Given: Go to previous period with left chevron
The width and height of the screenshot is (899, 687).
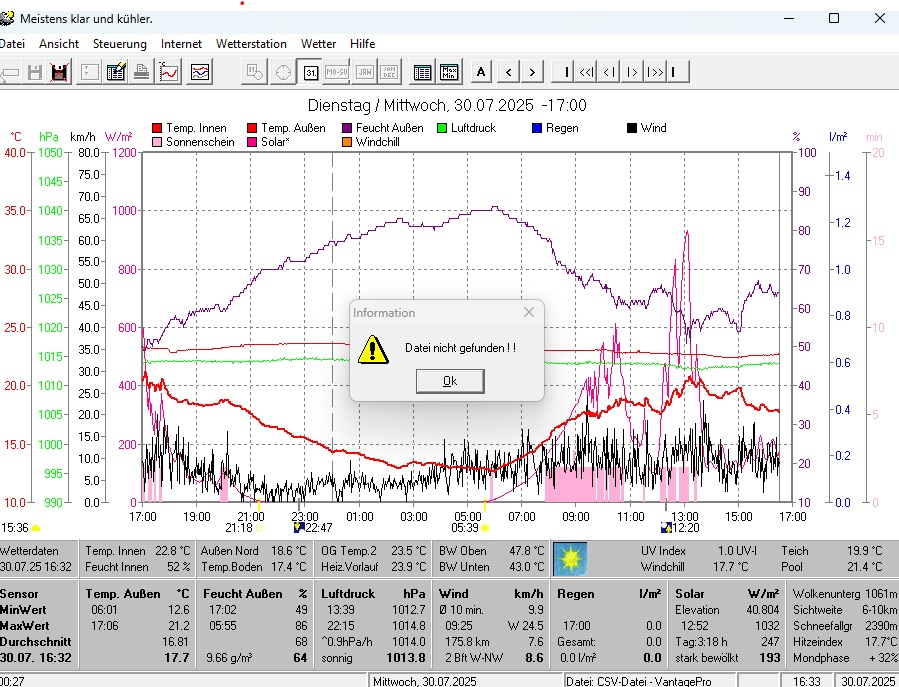Looking at the screenshot, I should (509, 72).
